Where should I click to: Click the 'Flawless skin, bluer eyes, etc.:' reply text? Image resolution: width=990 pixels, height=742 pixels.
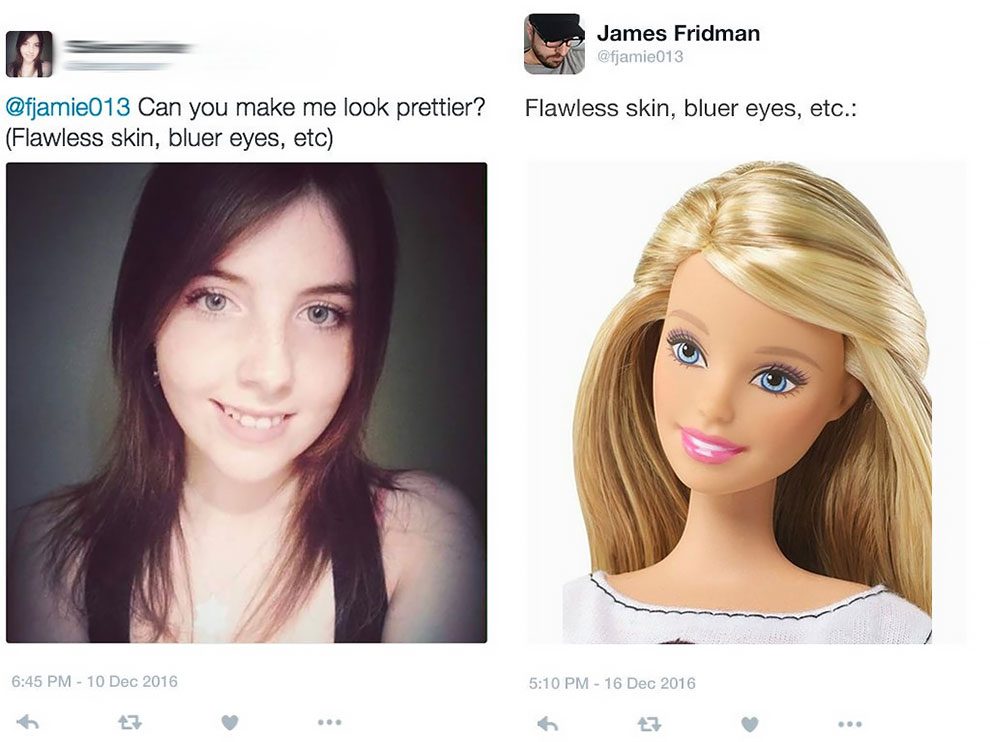pyautogui.click(x=691, y=108)
